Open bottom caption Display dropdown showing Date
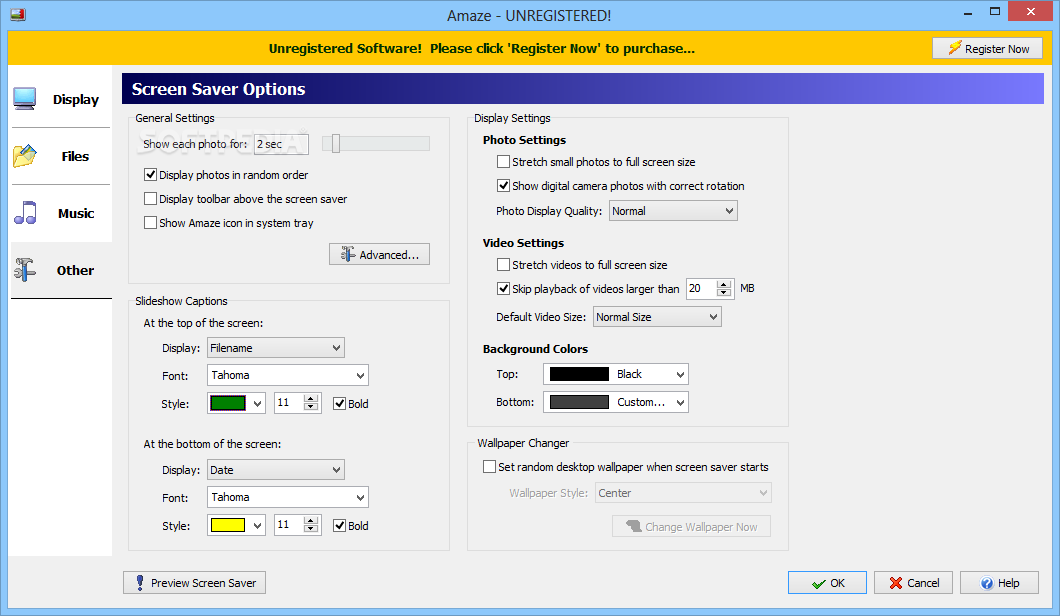The width and height of the screenshot is (1060, 616). 276,470
